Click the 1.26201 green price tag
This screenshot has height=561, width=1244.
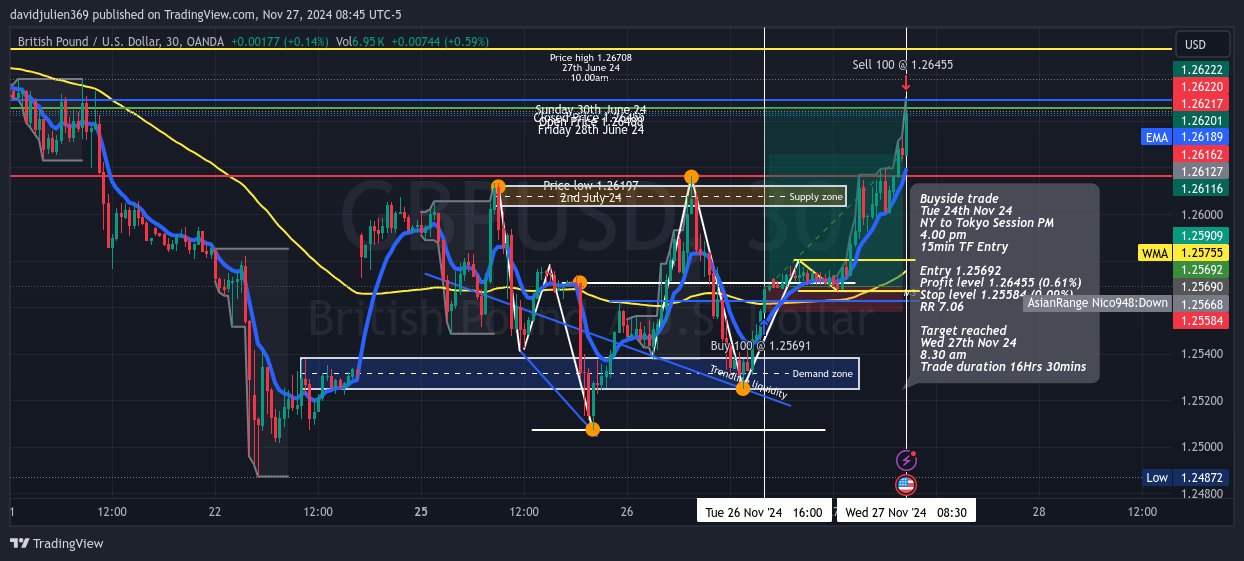[x=1201, y=120]
